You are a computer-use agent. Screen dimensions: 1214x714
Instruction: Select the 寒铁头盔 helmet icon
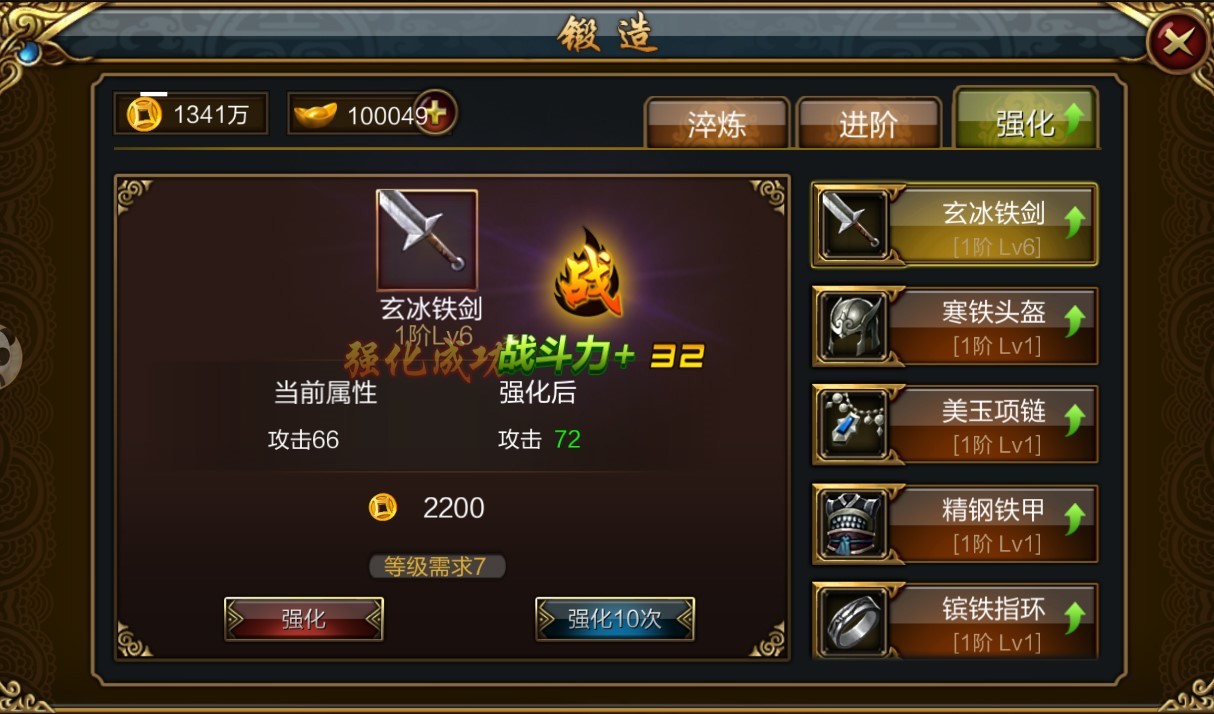point(851,325)
